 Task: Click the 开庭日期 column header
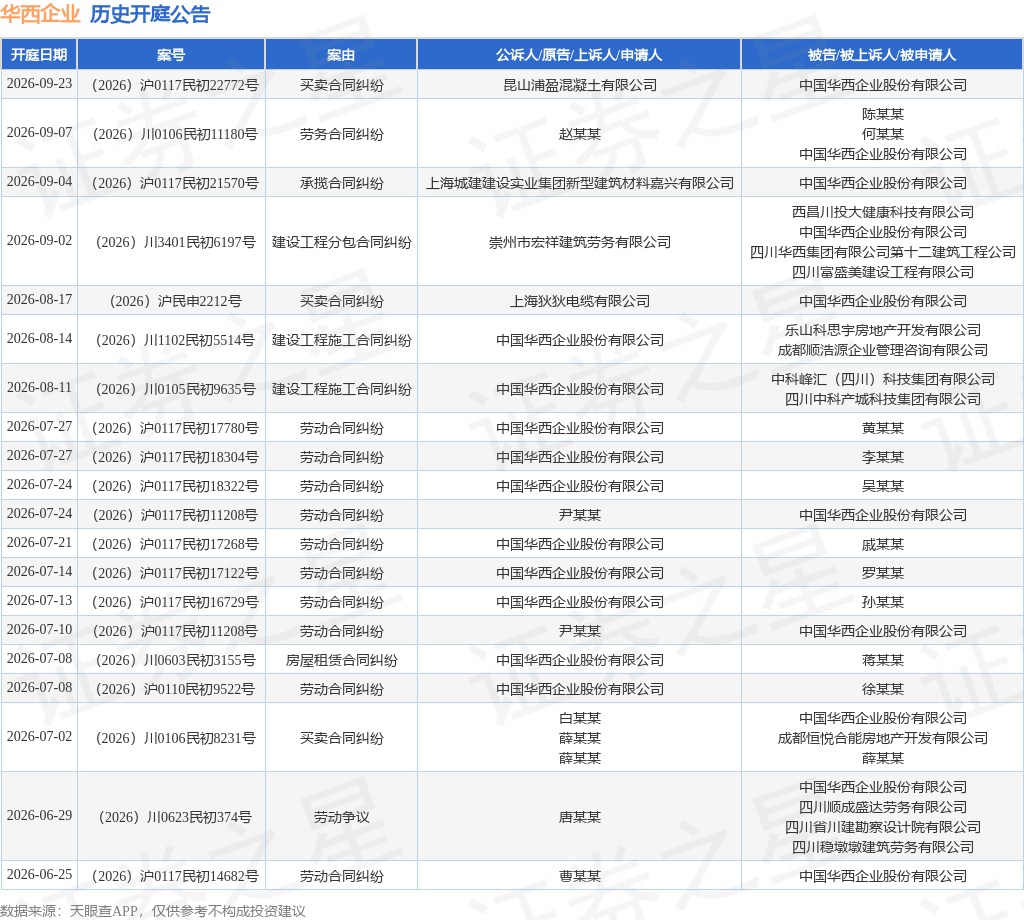39,55
